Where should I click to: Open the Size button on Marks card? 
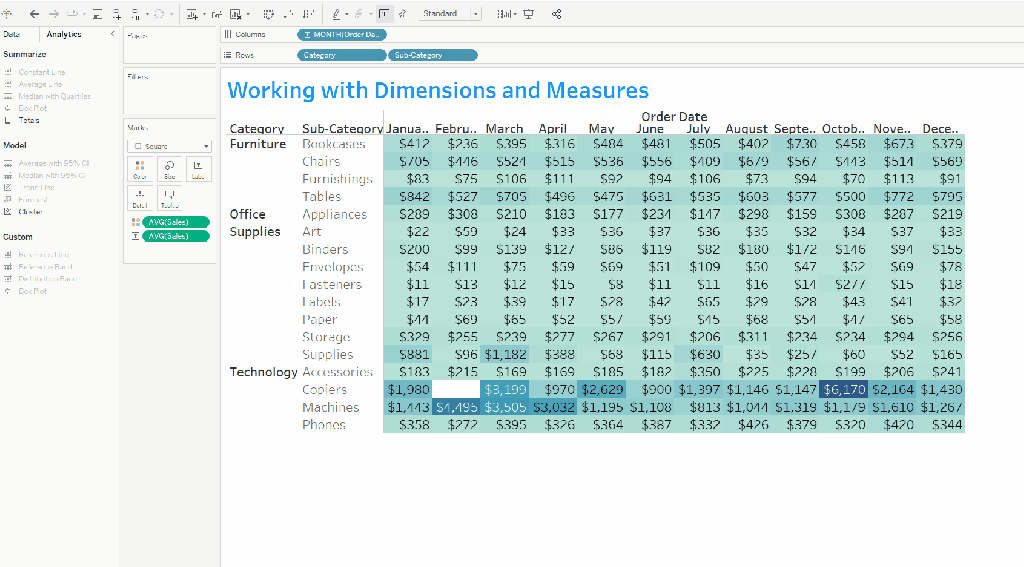click(x=168, y=168)
